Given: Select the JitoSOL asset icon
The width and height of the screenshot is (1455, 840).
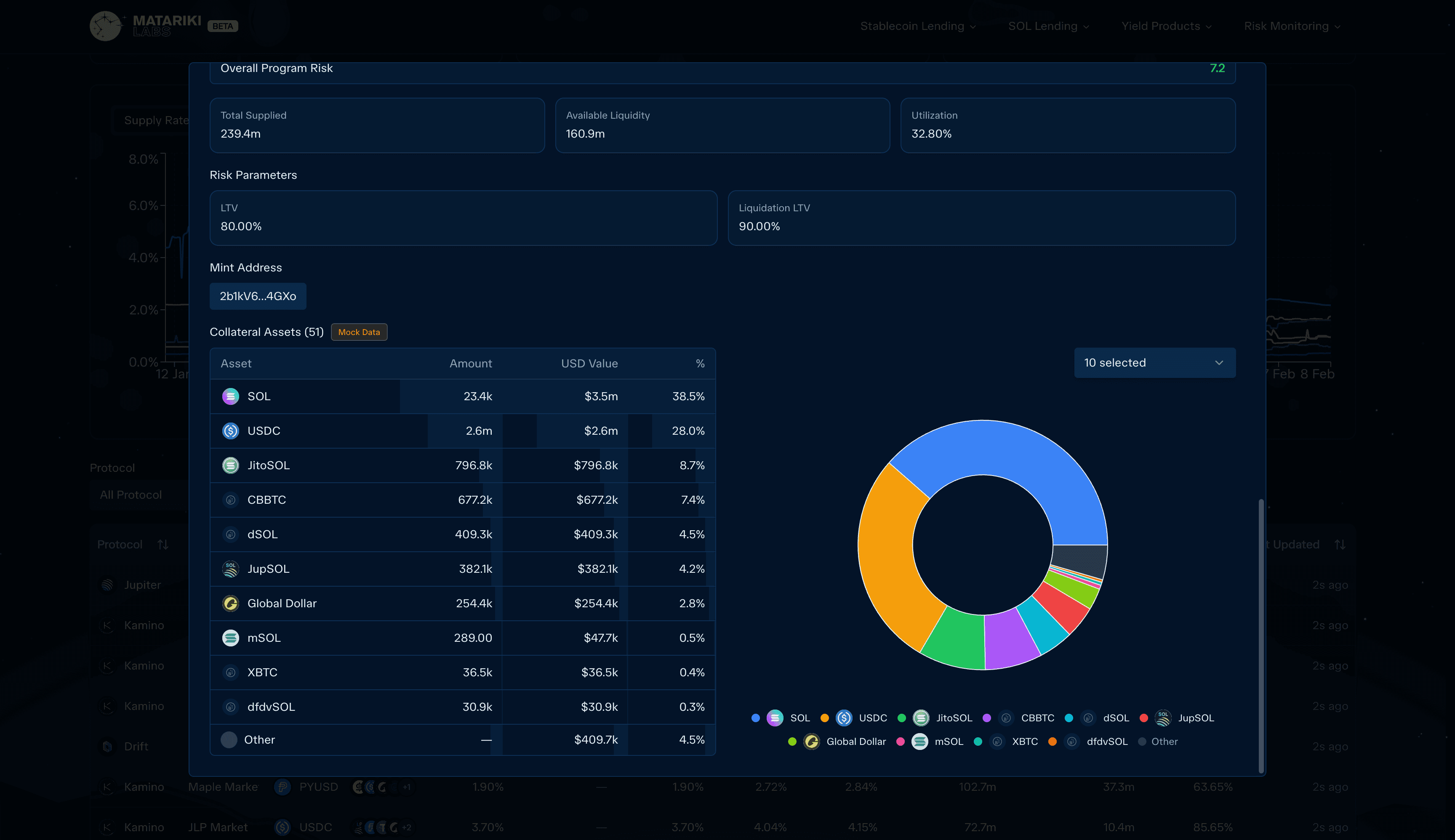Looking at the screenshot, I should [x=230, y=465].
